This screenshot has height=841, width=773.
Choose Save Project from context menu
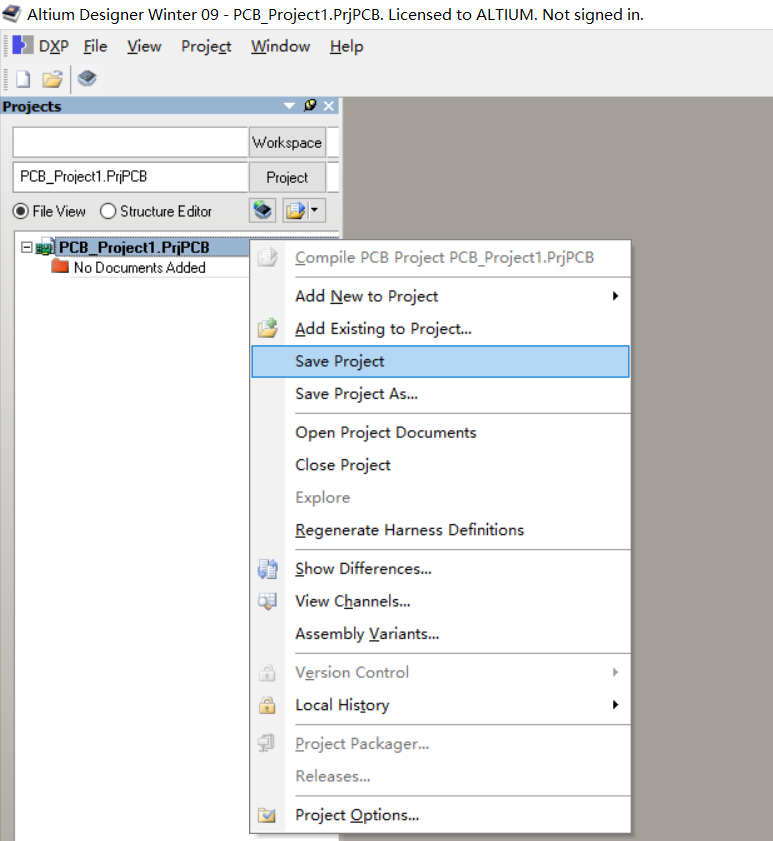pos(440,362)
